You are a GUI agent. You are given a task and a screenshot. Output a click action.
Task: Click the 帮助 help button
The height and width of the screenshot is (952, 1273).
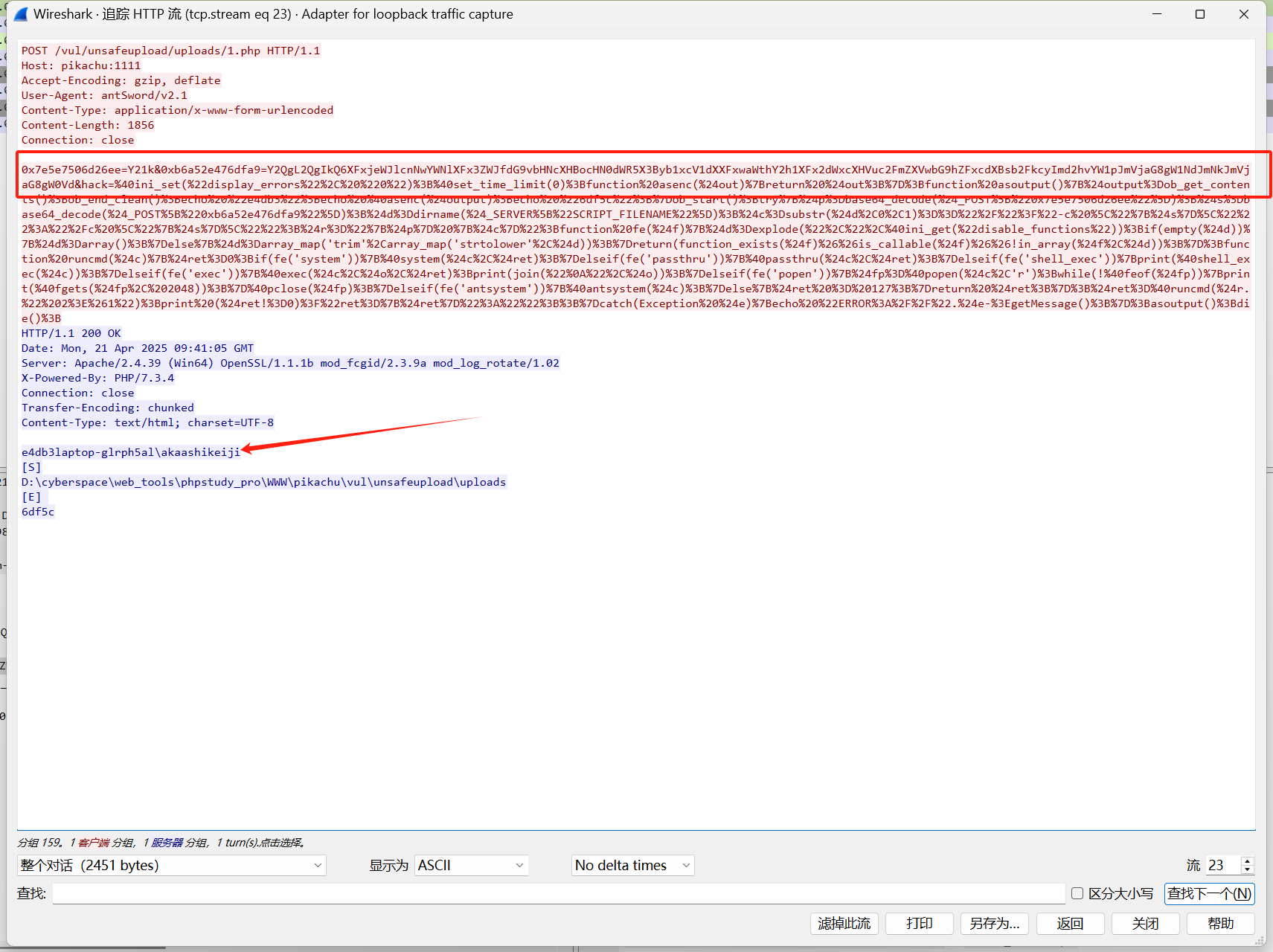coord(1220,923)
